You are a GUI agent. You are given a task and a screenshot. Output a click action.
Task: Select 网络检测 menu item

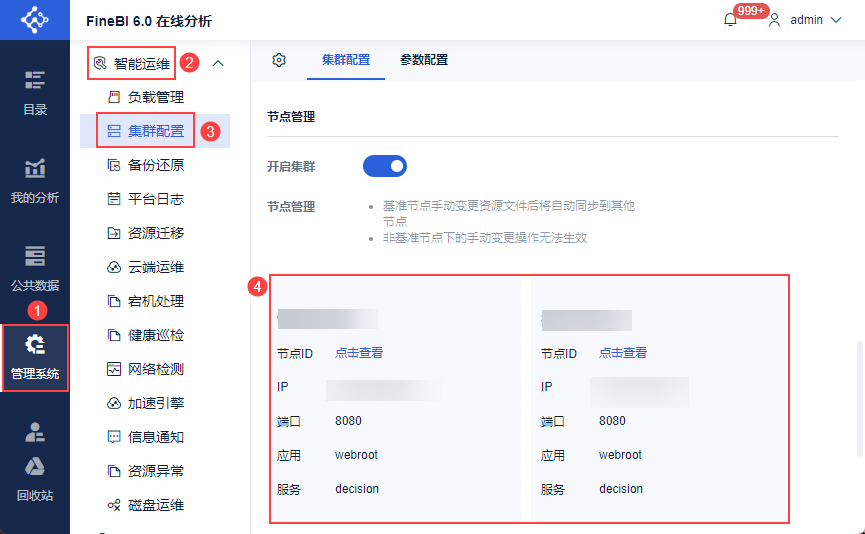coord(155,369)
